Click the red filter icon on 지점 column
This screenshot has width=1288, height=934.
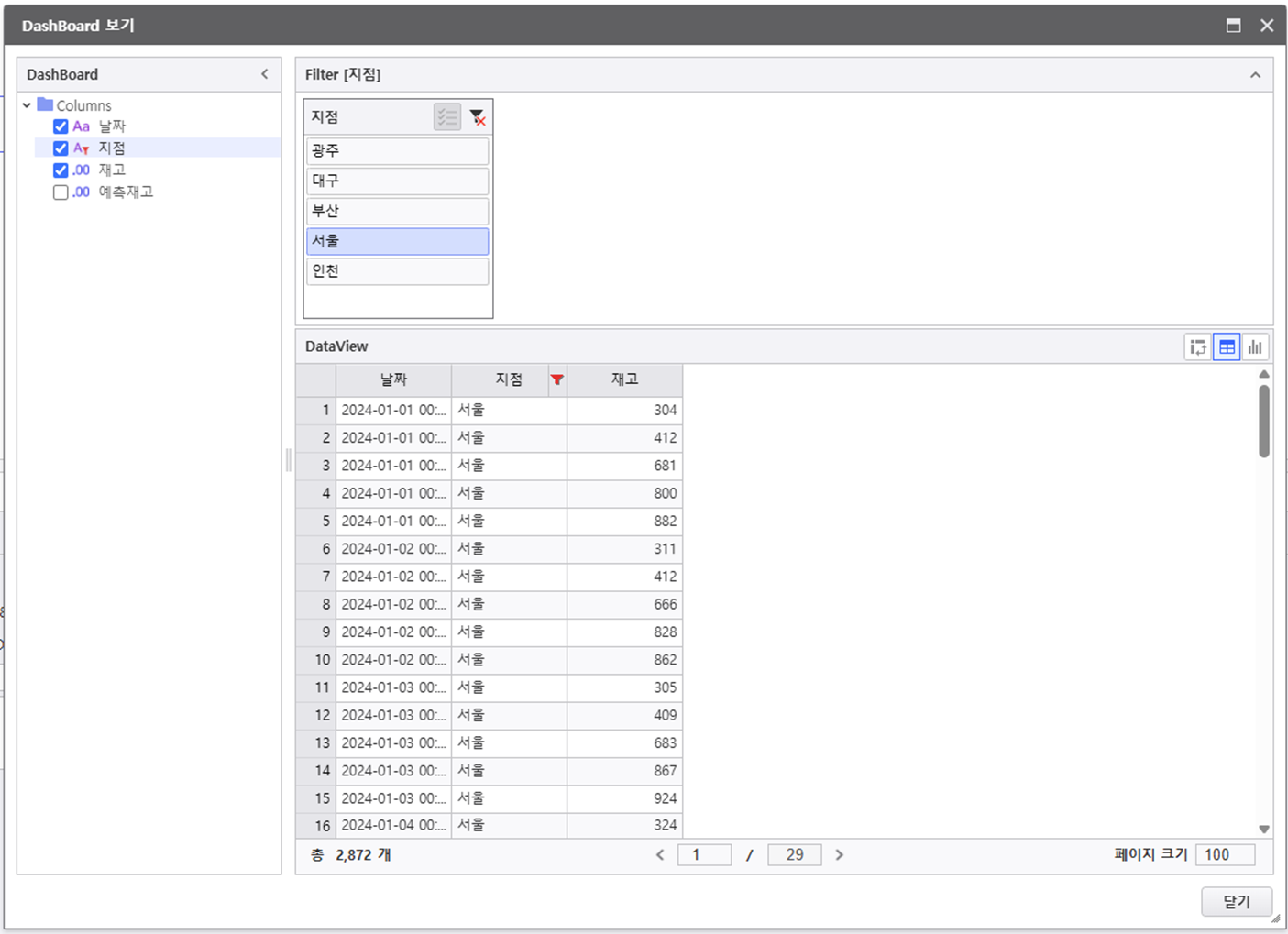(556, 379)
